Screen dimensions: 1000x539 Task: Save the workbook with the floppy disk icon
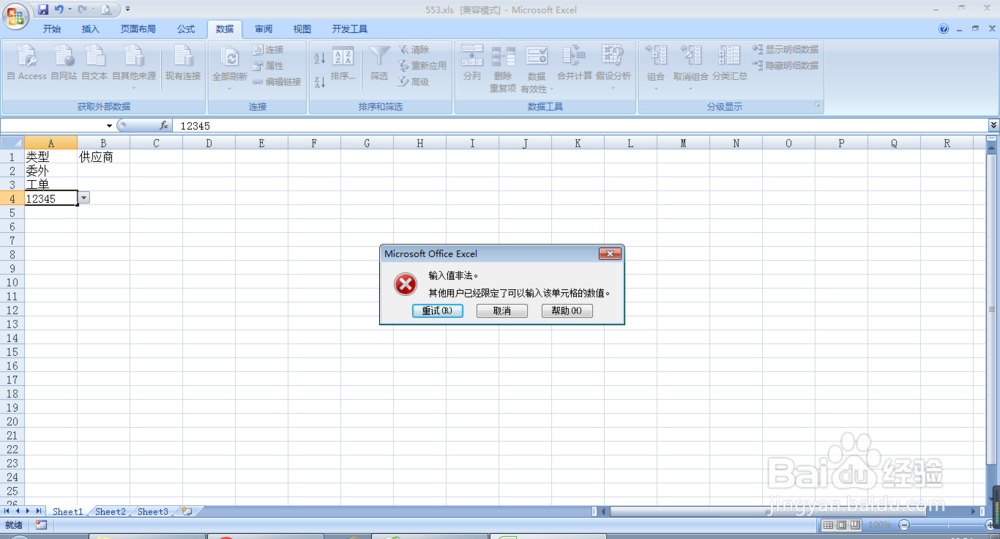pyautogui.click(x=43, y=9)
